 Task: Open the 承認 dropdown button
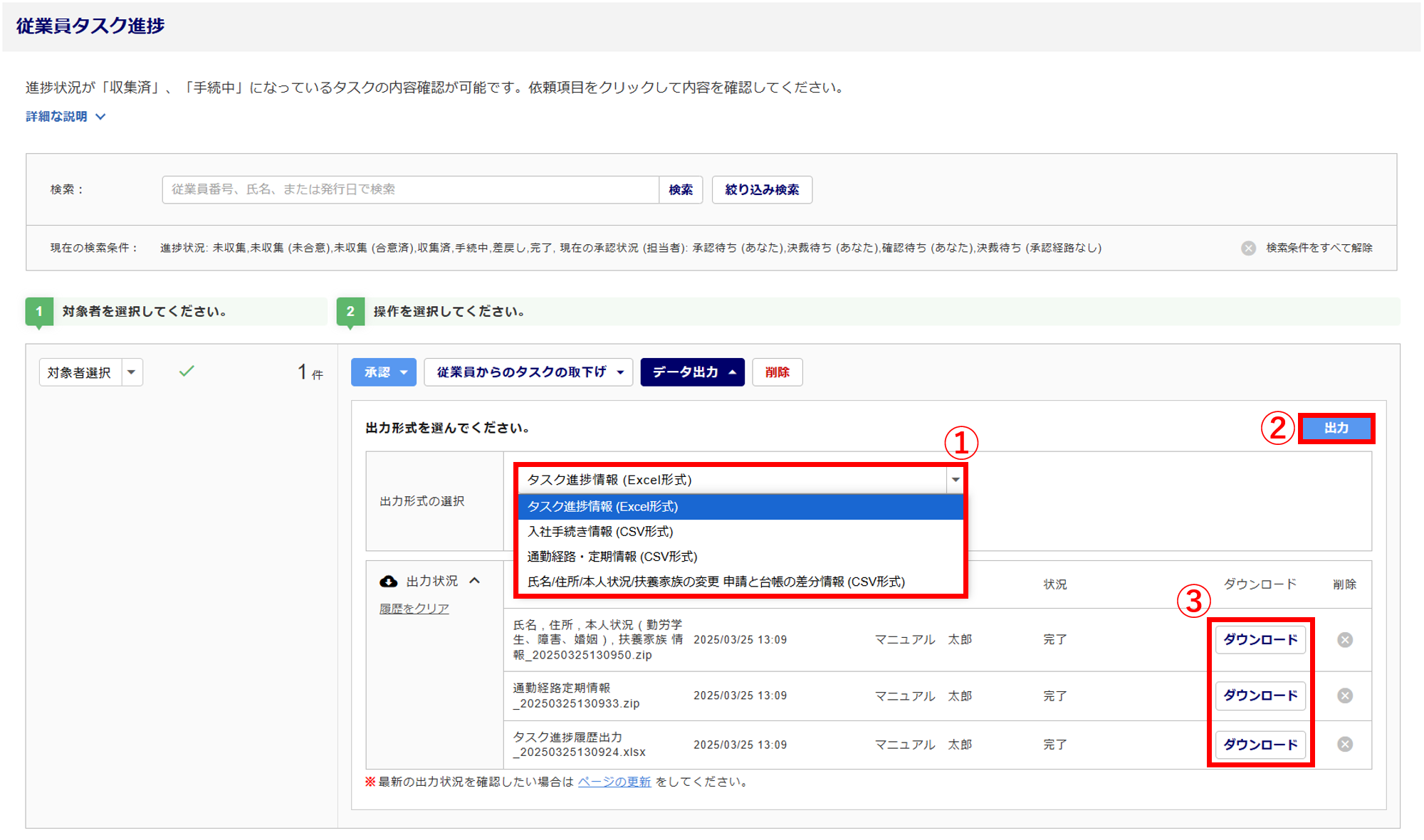383,372
